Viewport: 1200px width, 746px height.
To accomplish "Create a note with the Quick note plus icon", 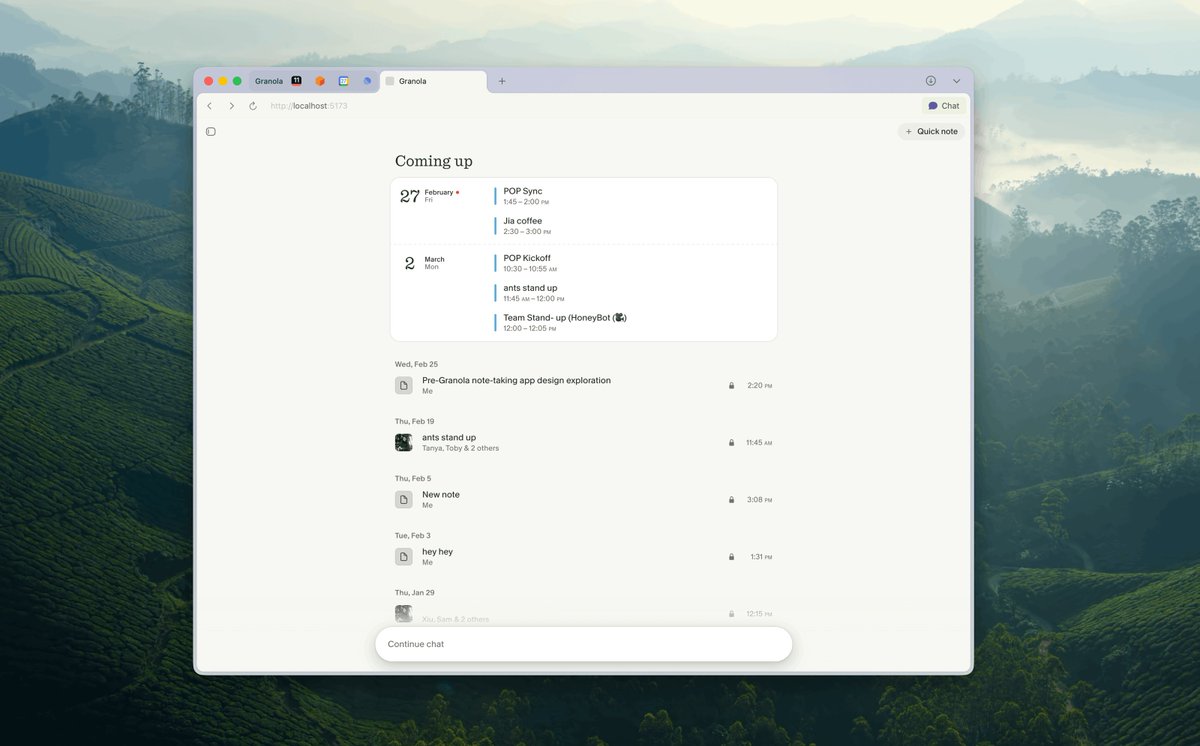I will [x=906, y=131].
